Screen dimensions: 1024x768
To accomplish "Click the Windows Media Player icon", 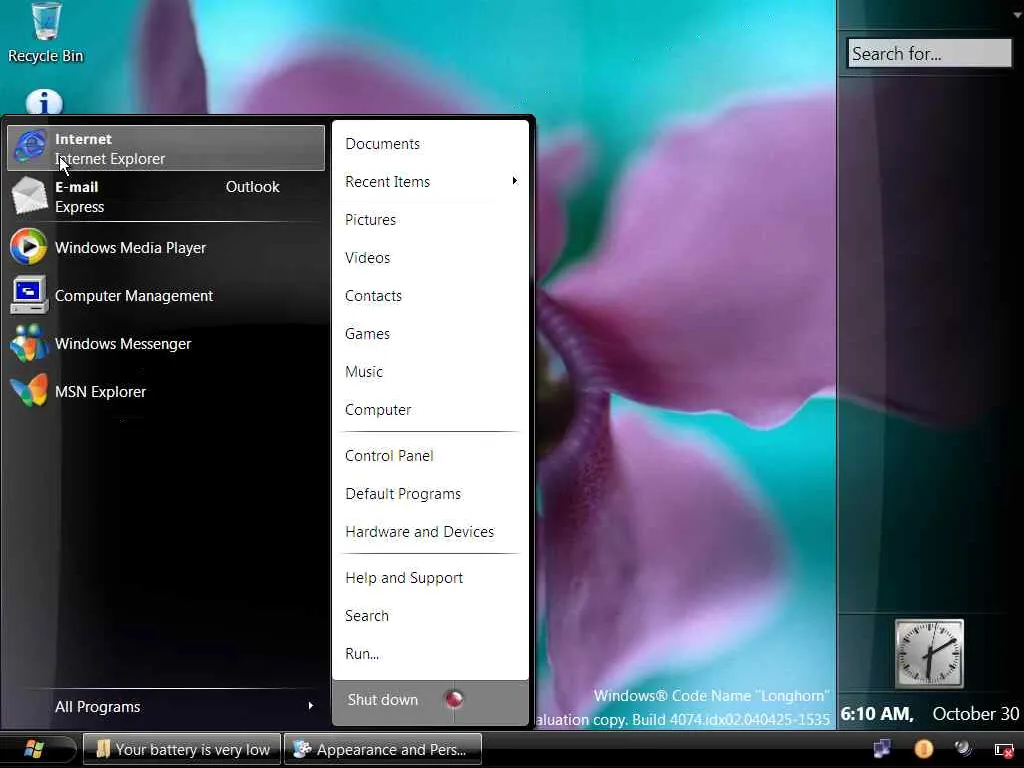I will point(28,247).
